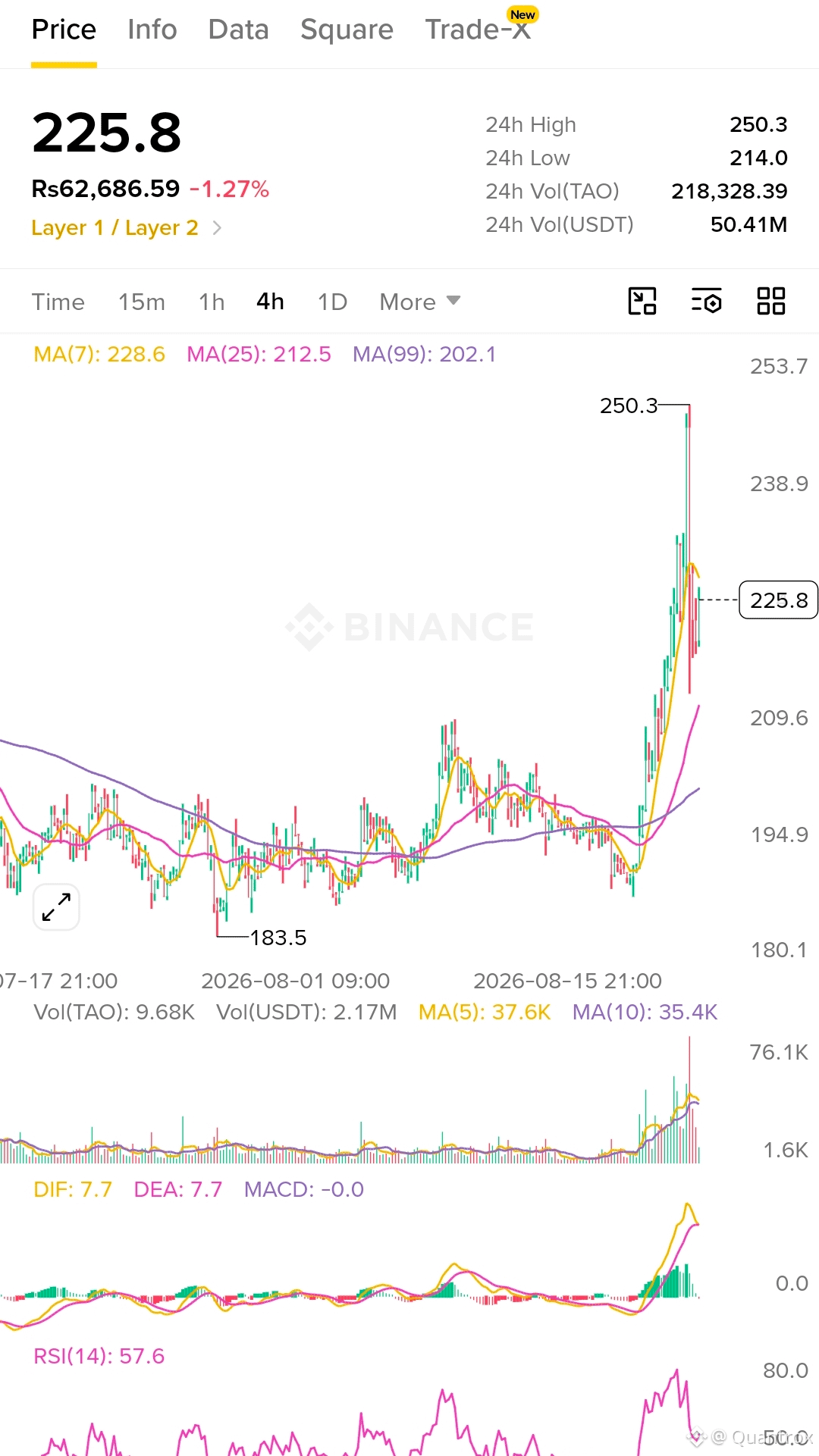
Task: Expand chart to fullscreen with arrows icon
Action: coord(56,907)
